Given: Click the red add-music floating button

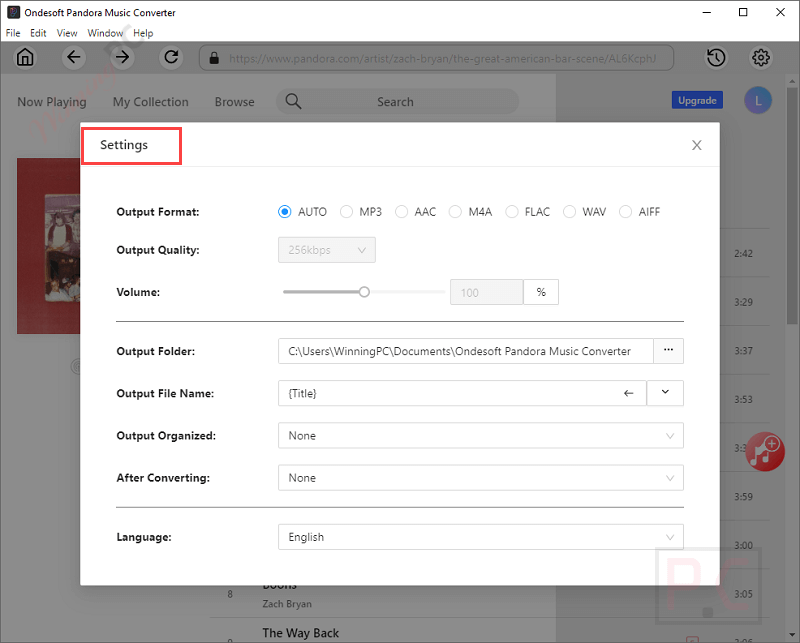Looking at the screenshot, I should [x=765, y=451].
